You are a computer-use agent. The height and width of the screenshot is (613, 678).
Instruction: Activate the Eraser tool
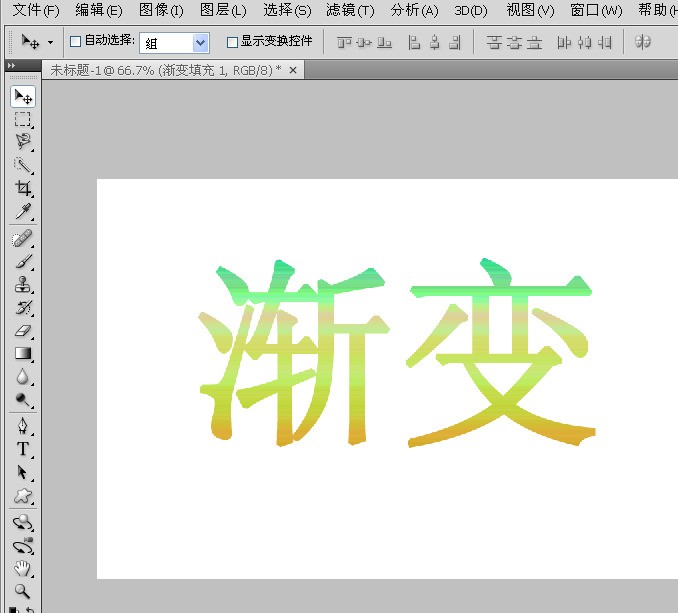pyautogui.click(x=23, y=331)
